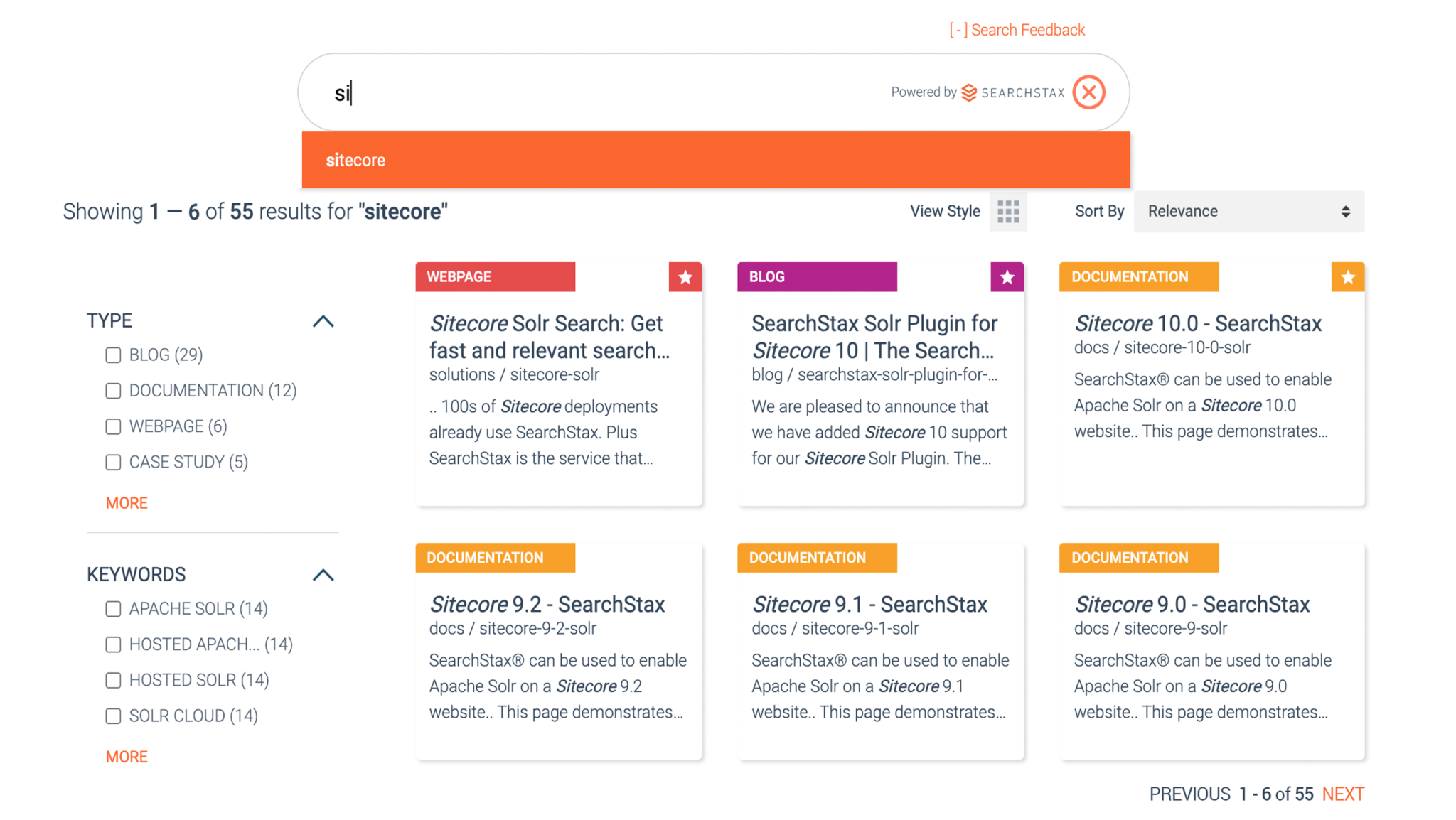Click NEXT to go to the next page
The width and height of the screenshot is (1456, 820).
tap(1343, 794)
